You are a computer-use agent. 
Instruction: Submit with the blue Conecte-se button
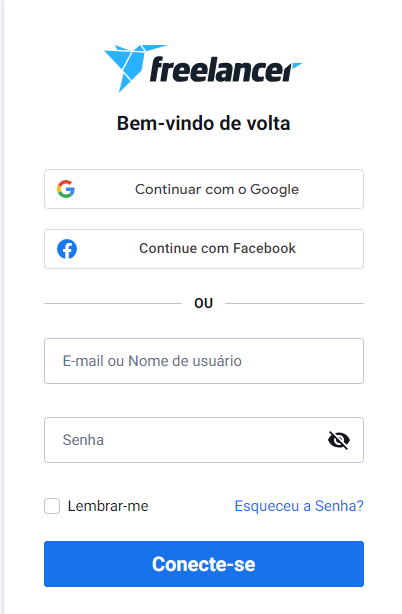204,564
